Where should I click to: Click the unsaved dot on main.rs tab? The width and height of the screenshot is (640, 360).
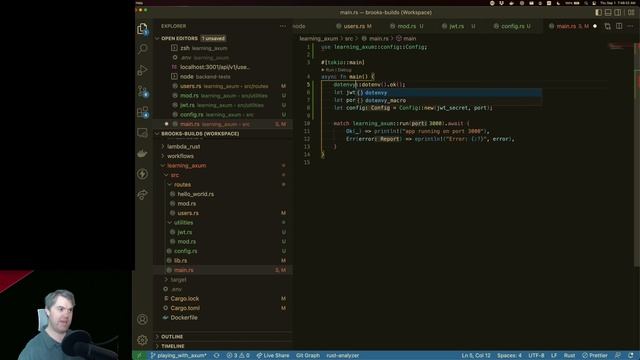click(x=595, y=26)
